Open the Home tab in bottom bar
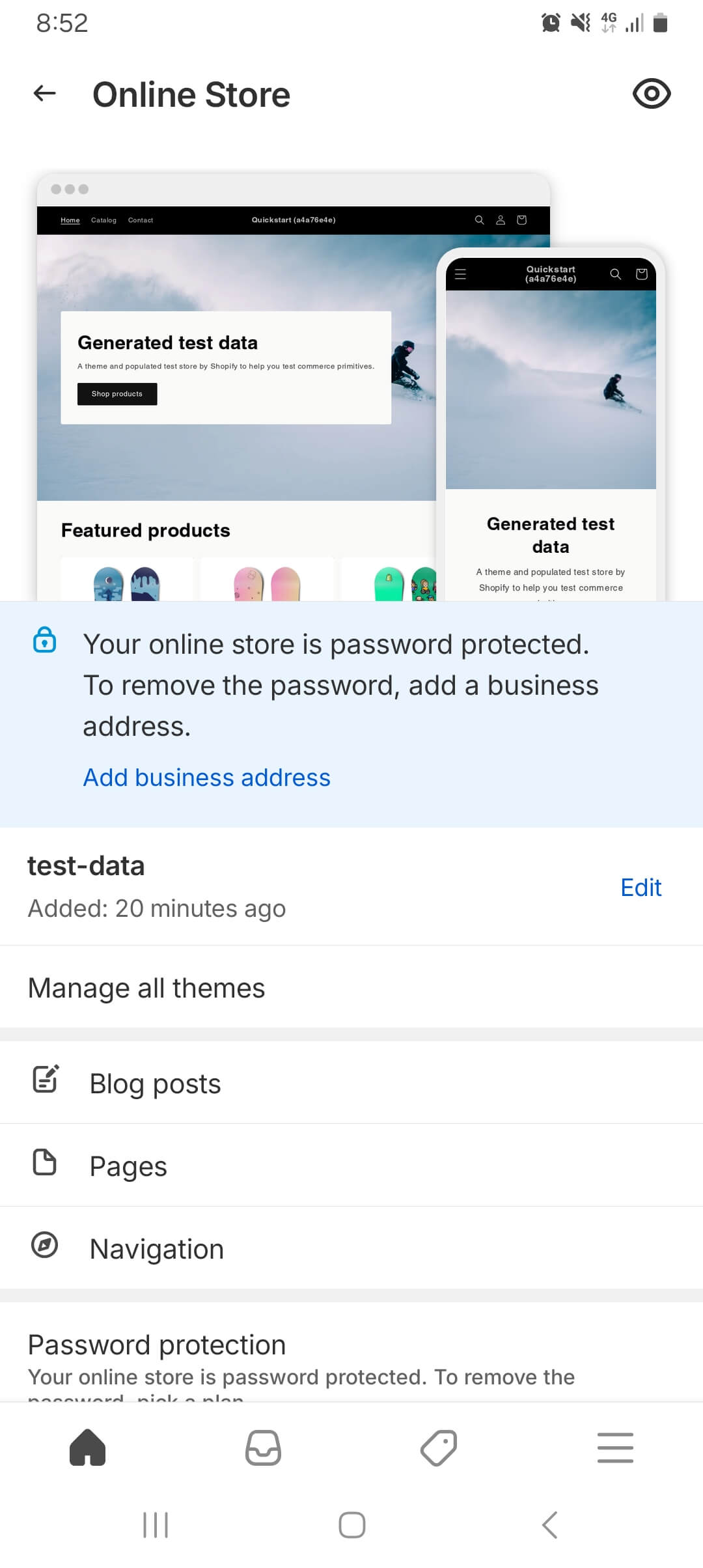This screenshot has height=1568, width=703. pos(88,1447)
